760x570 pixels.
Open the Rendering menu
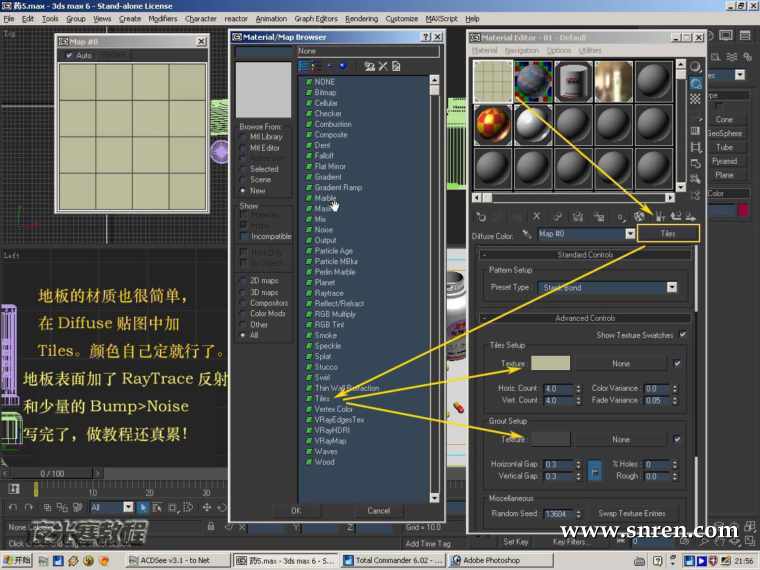361,19
